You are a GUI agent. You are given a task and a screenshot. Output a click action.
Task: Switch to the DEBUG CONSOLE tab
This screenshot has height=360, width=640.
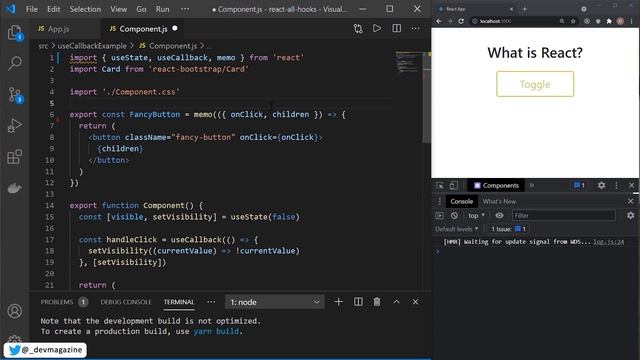[126, 302]
